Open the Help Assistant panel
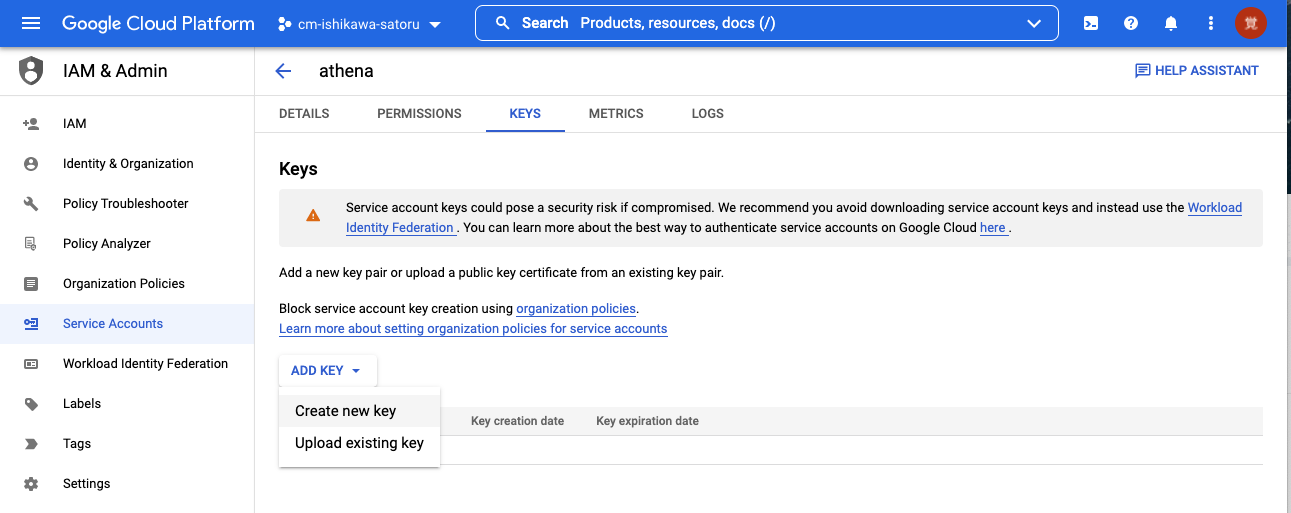1291x513 pixels. 1196,71
